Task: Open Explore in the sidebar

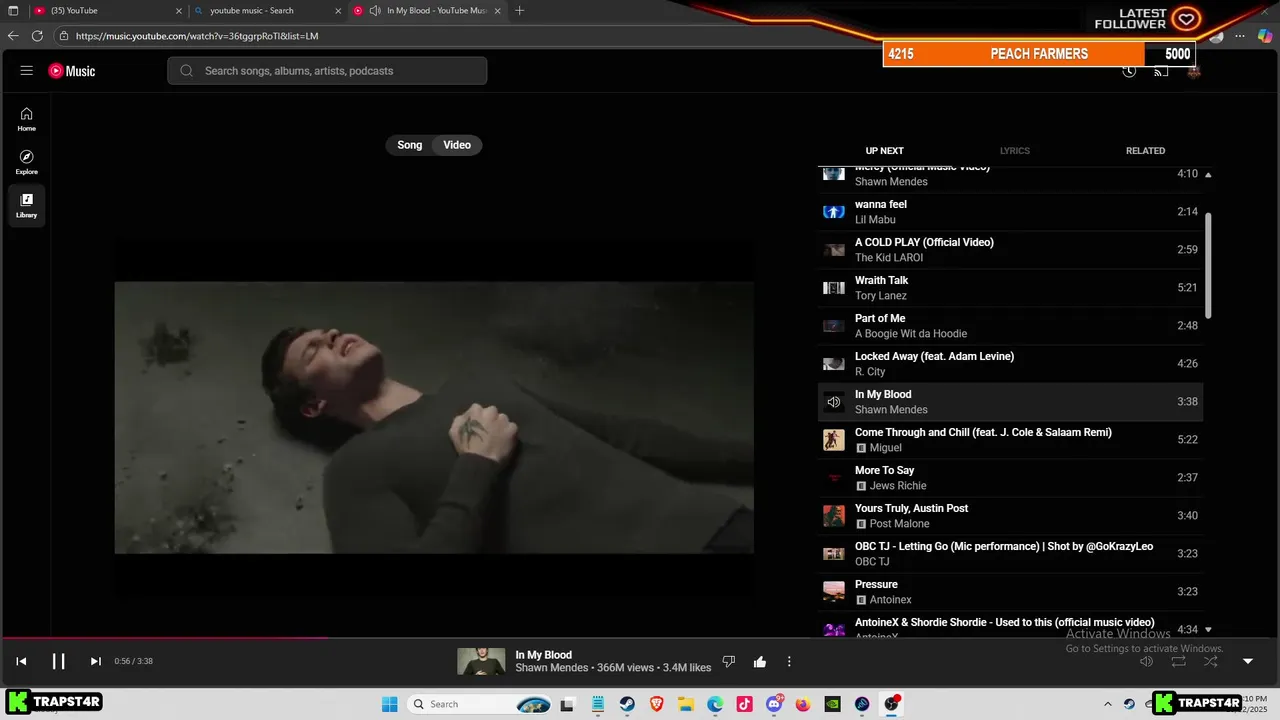Action: tap(27, 162)
